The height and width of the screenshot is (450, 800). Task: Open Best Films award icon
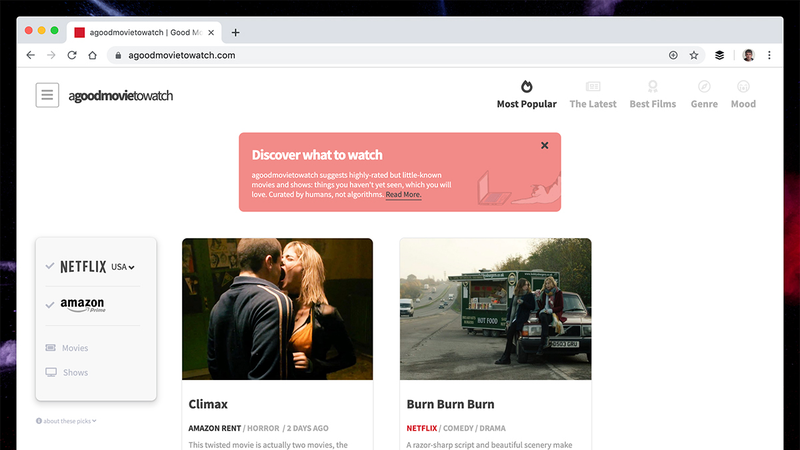pos(653,86)
